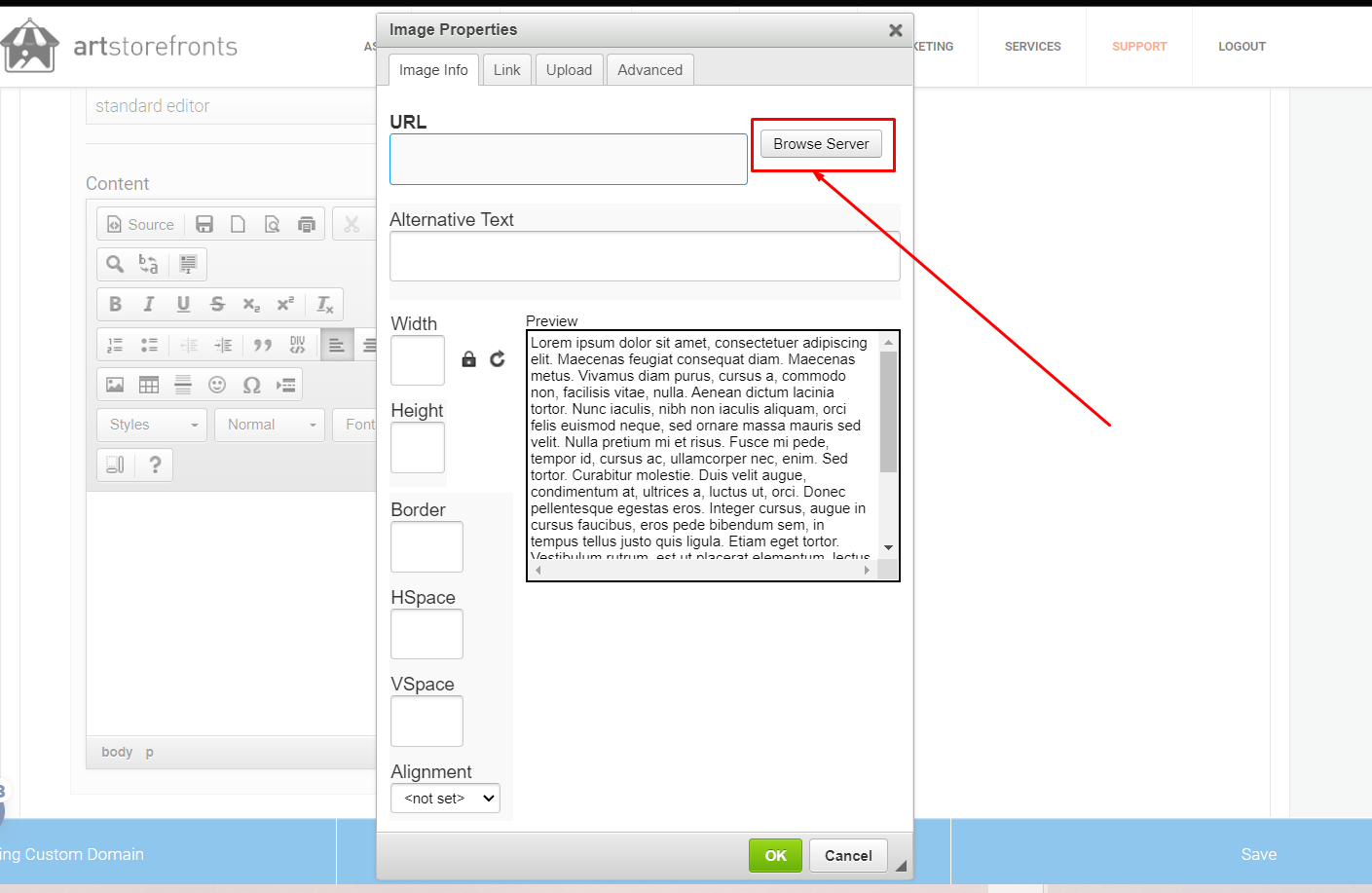Switch to the Image Info tab
1372x893 pixels.
433,70
